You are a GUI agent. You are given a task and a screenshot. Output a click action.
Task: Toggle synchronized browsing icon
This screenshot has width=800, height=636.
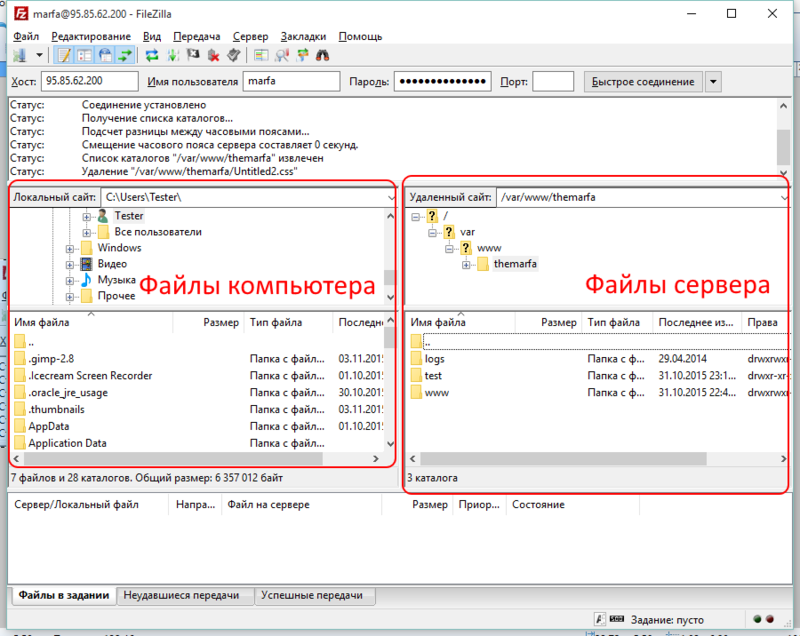pos(303,55)
